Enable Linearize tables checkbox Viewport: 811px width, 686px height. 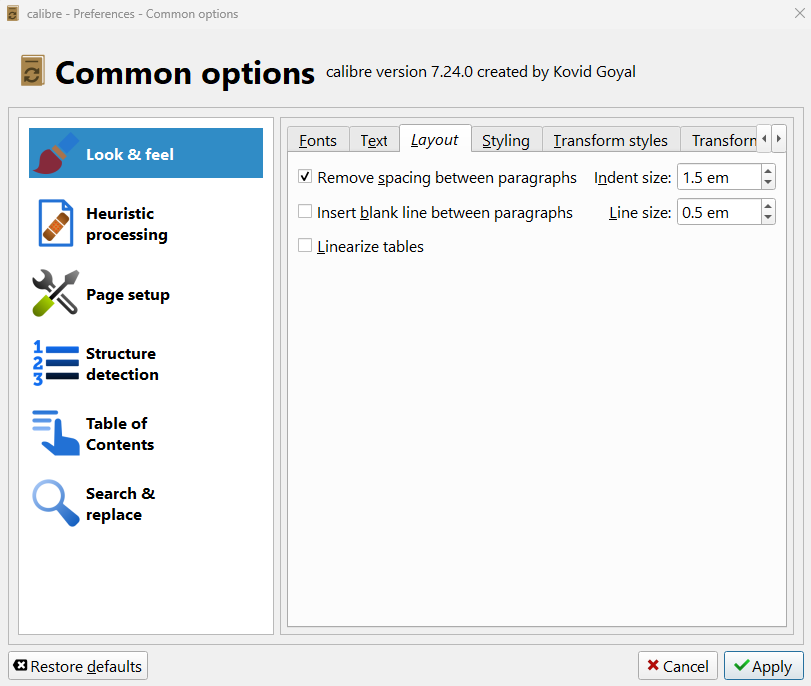coord(305,246)
